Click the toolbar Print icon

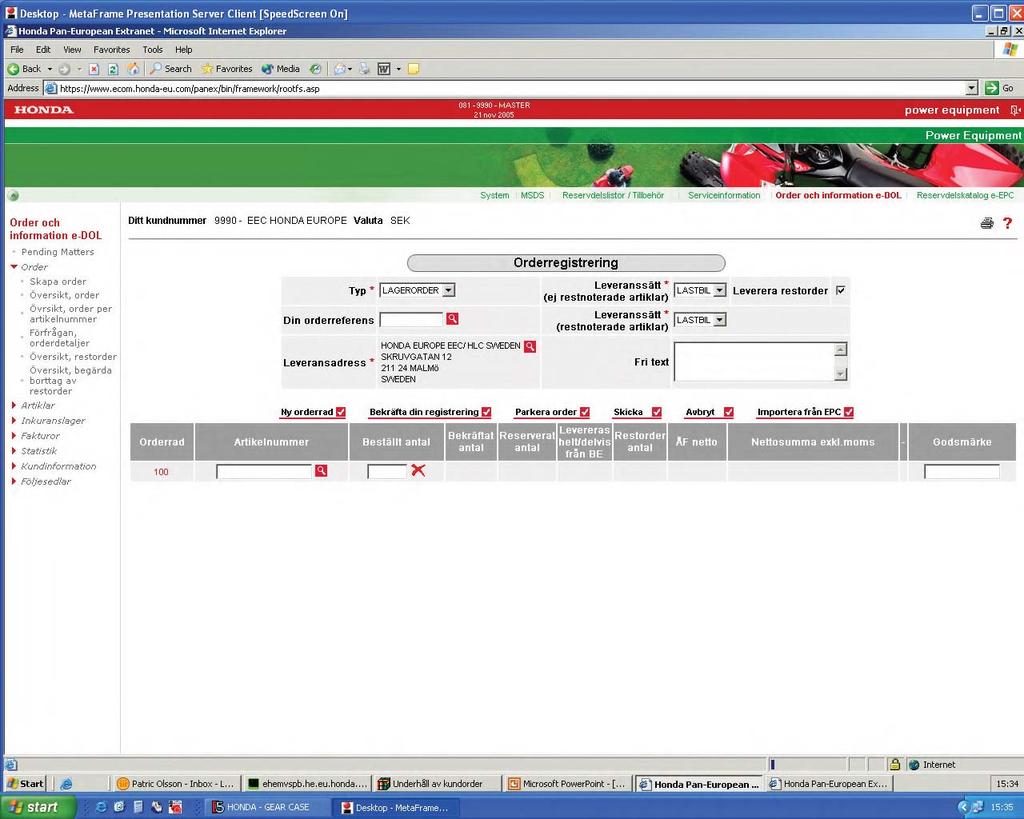(x=364, y=69)
